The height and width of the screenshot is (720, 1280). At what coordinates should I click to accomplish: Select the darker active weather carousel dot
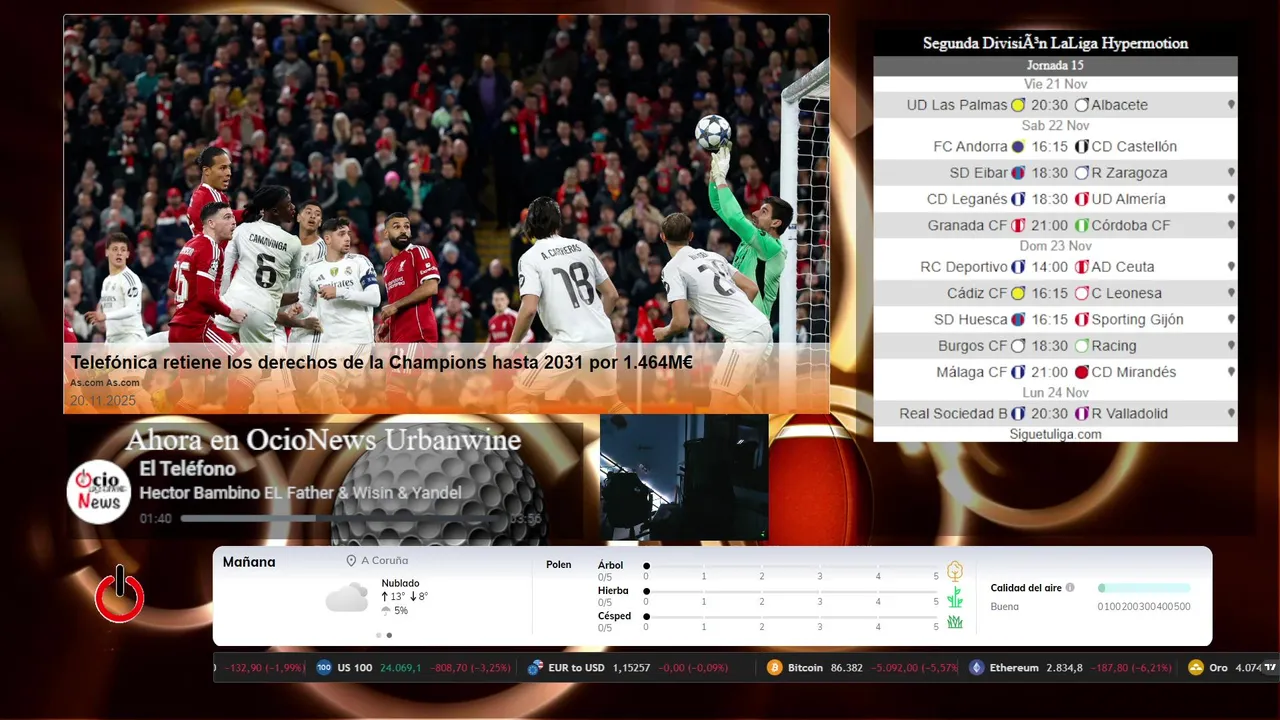click(389, 635)
